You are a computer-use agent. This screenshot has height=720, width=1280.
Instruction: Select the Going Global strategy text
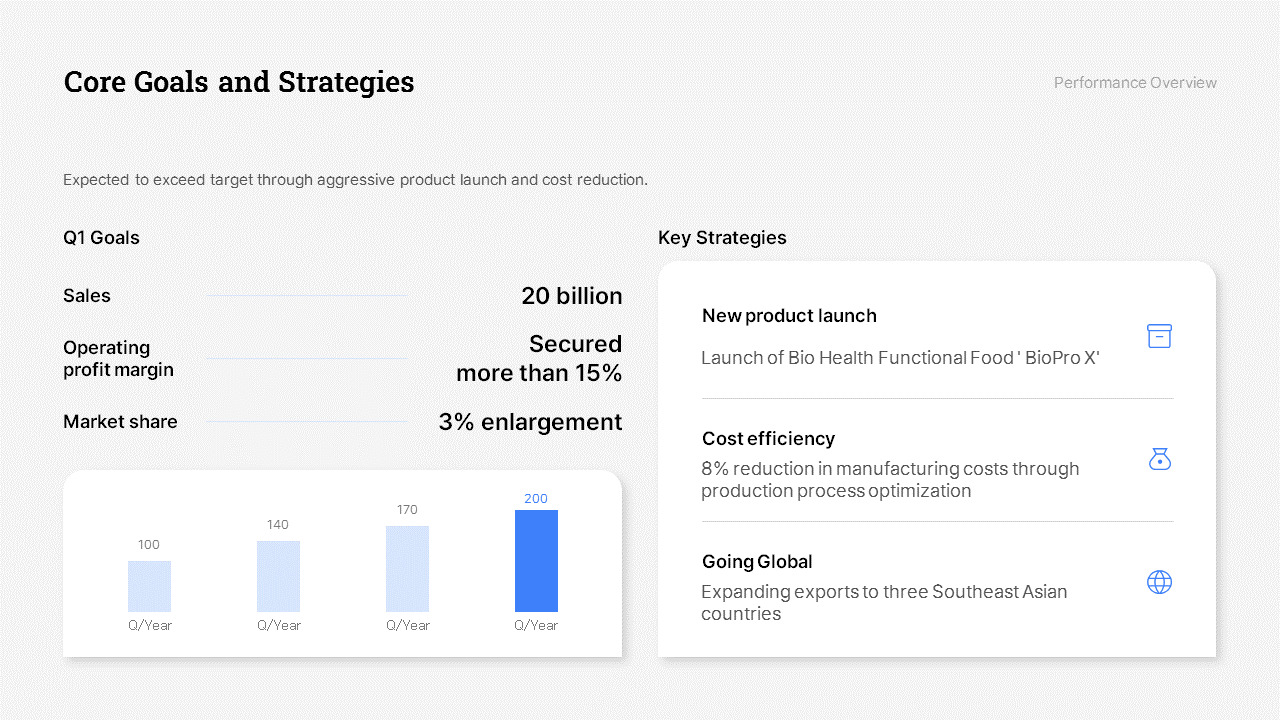757,561
